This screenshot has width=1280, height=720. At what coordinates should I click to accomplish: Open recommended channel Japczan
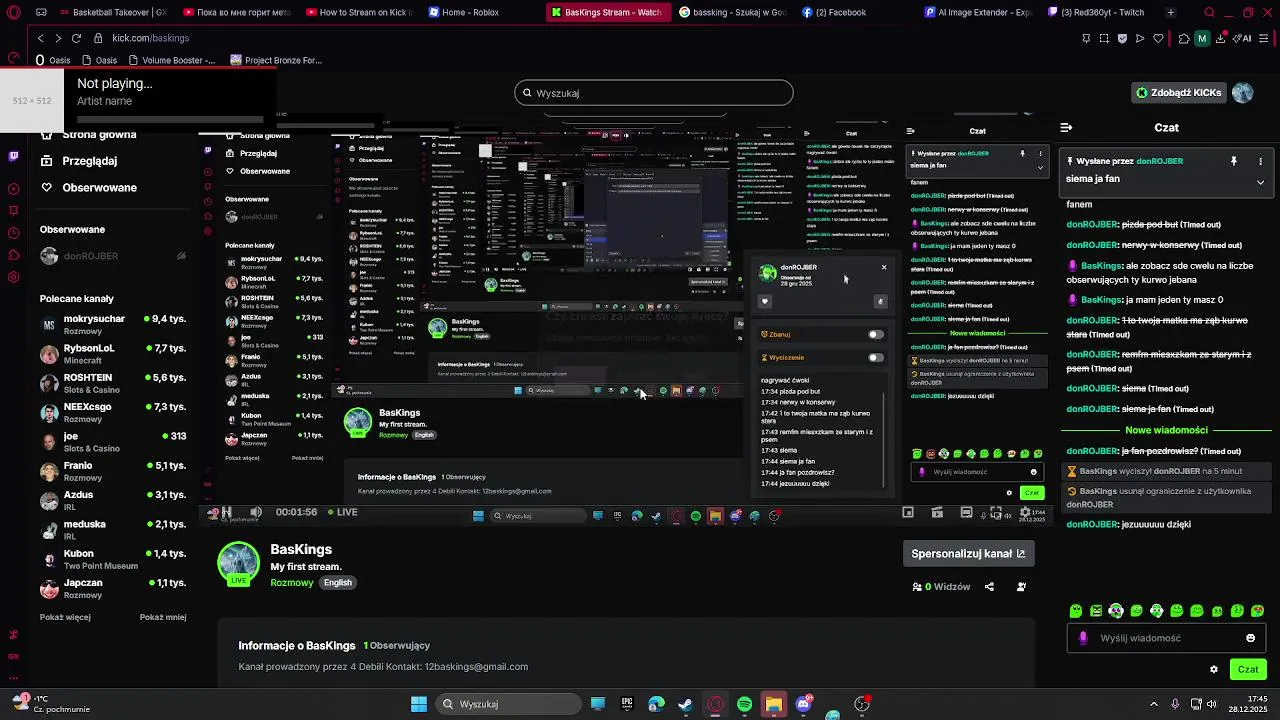112,588
